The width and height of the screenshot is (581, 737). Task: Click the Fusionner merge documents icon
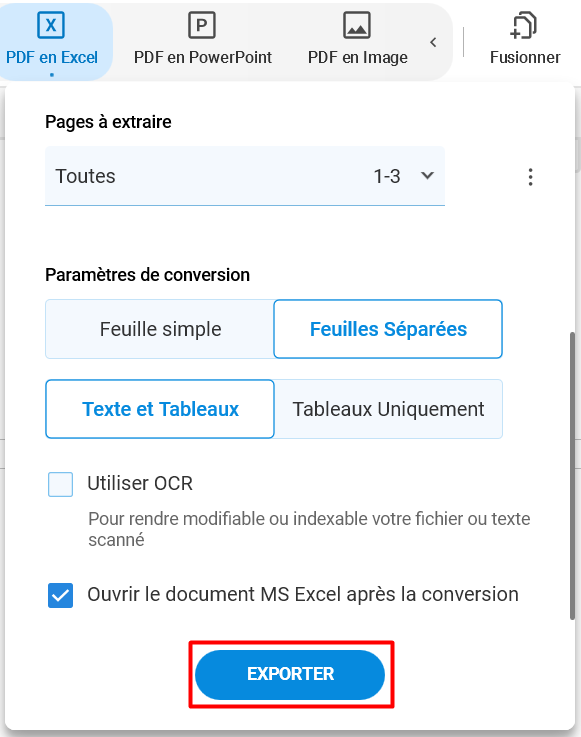524,25
